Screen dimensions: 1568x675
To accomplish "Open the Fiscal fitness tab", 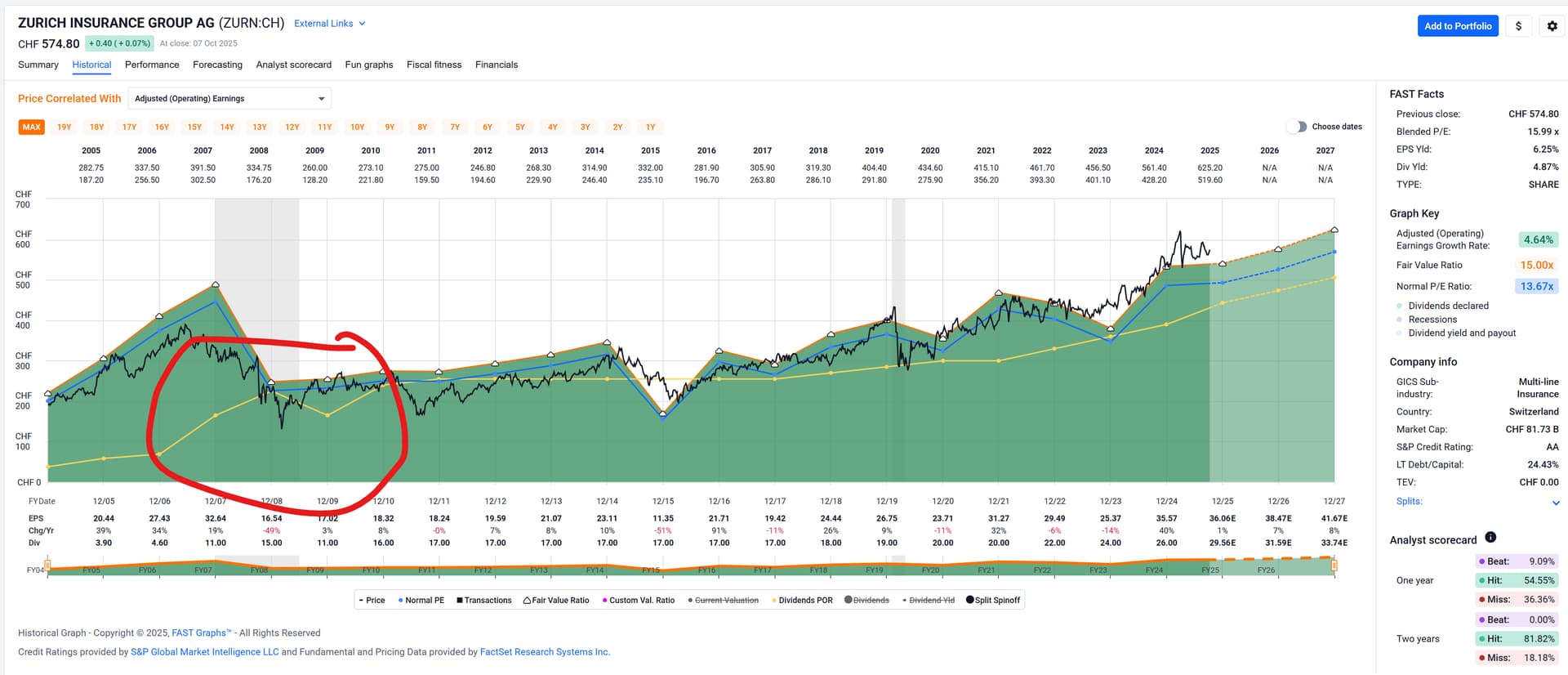I will pos(434,65).
